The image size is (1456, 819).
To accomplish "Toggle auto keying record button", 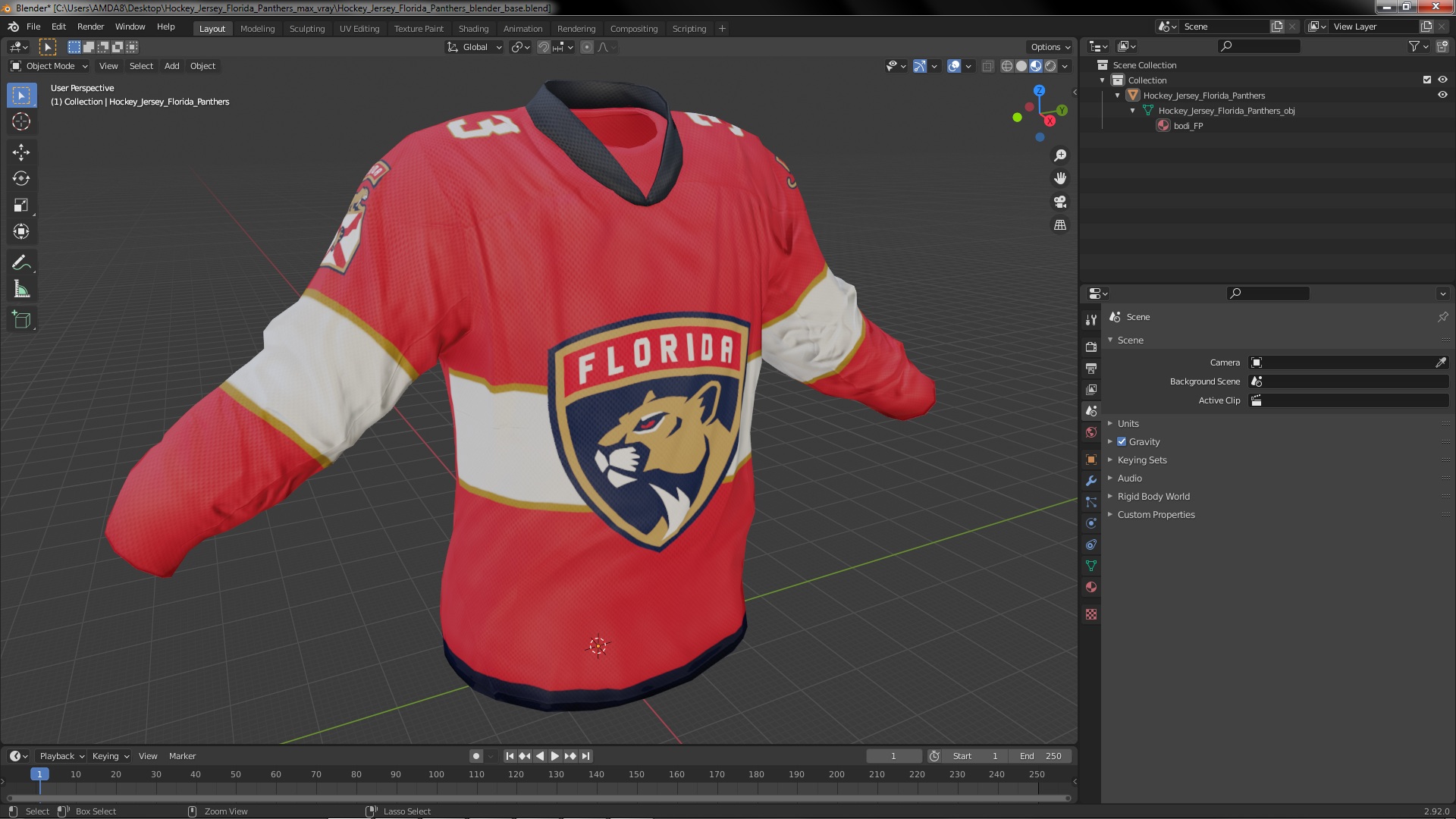I will (x=476, y=756).
